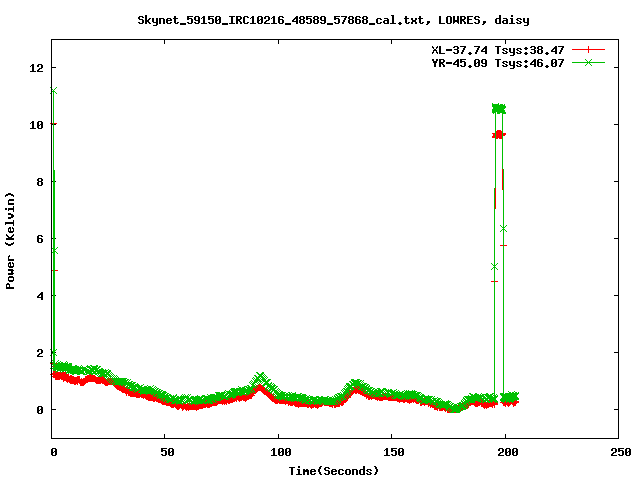
Task: Click the green starting point near 11 Kelvin
Action: tap(53, 91)
